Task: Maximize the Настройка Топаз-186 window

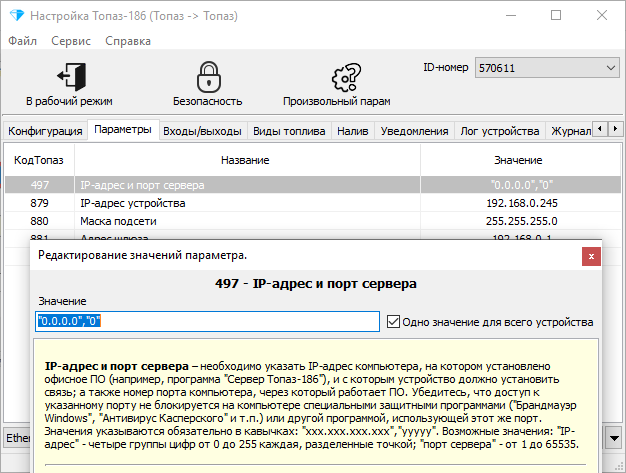Action: (x=556, y=16)
